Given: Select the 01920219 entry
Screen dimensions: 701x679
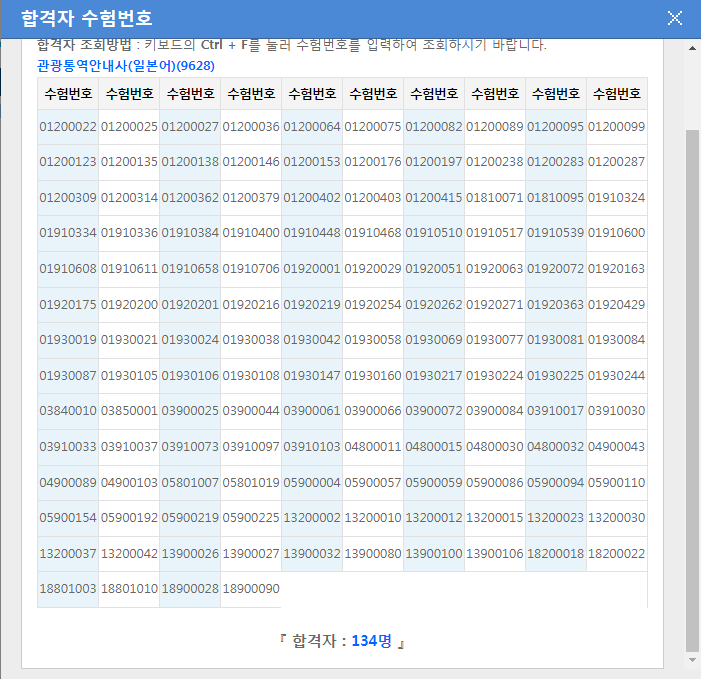Looking at the screenshot, I should point(312,304).
